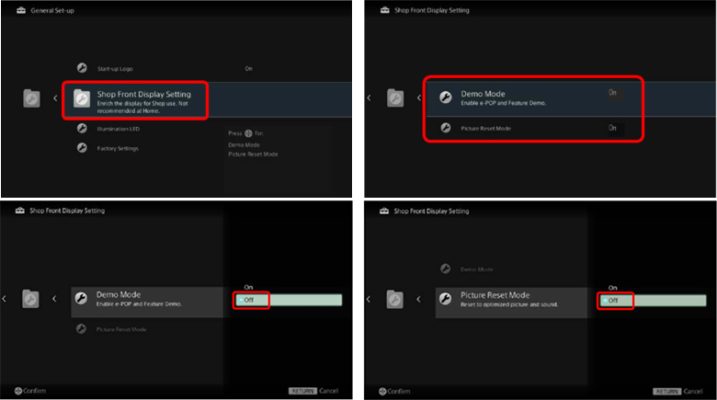The height and width of the screenshot is (400, 717).
Task: Click the dimmed wrench icon beside faded Picture Reset Mode
Action: tap(81, 329)
